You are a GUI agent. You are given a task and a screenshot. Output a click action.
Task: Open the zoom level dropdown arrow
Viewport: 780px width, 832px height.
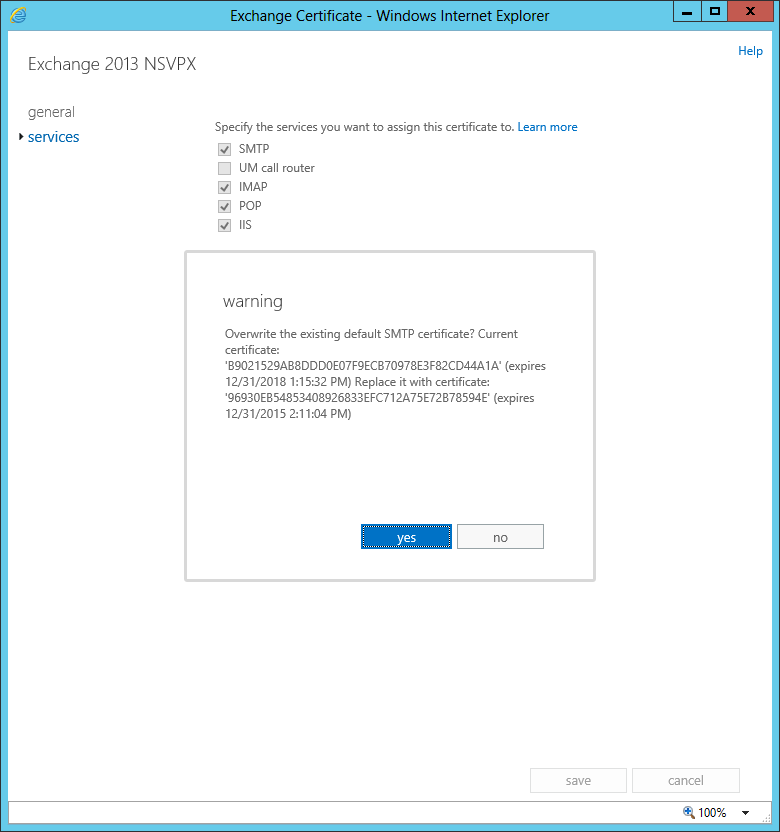pos(745,813)
